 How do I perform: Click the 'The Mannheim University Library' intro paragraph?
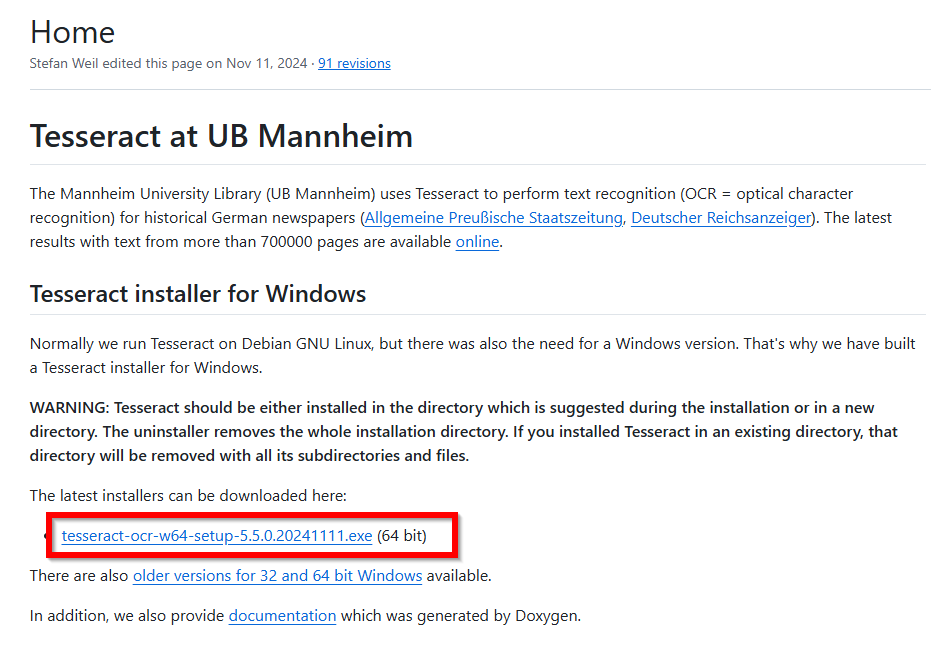coord(461,218)
